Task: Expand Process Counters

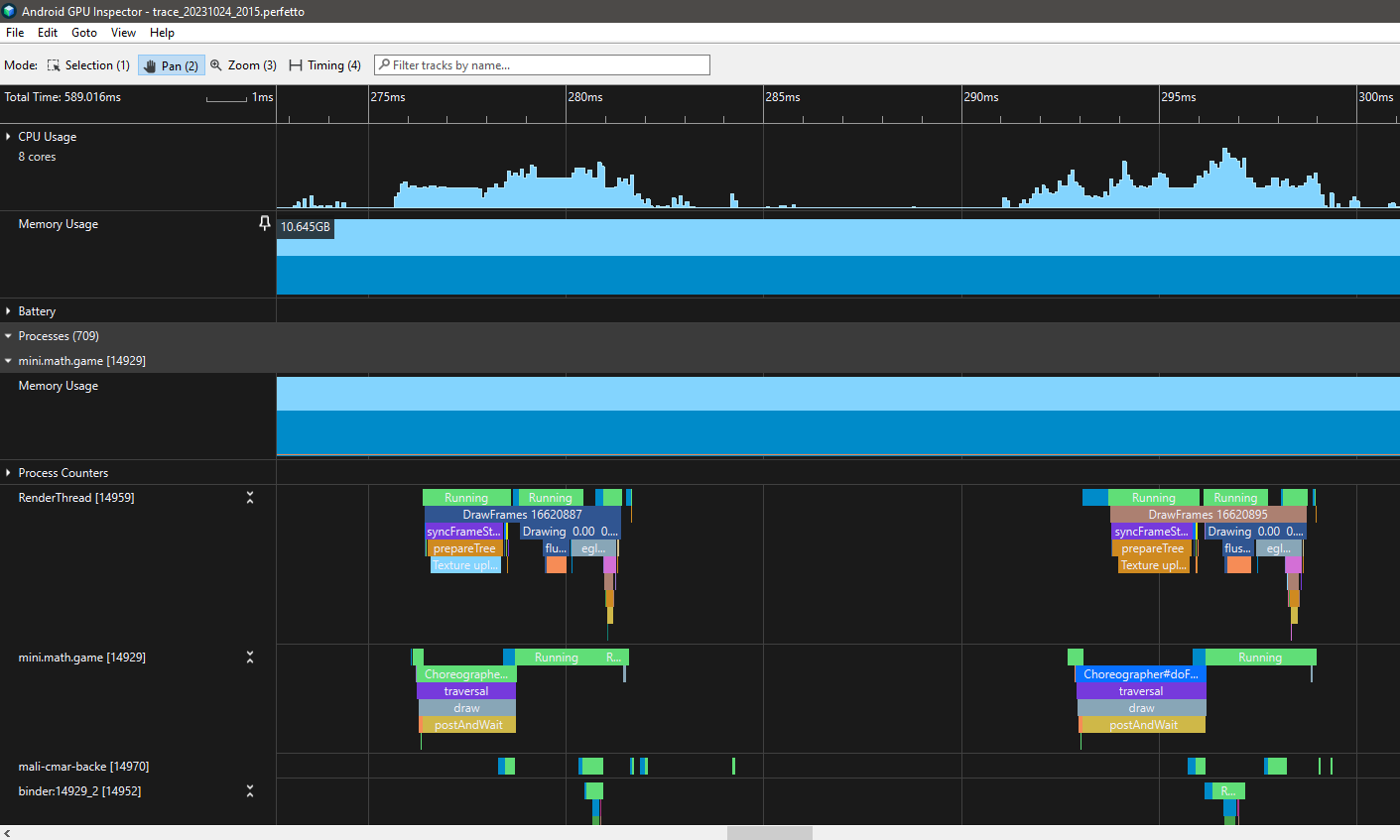Action: (x=8, y=473)
